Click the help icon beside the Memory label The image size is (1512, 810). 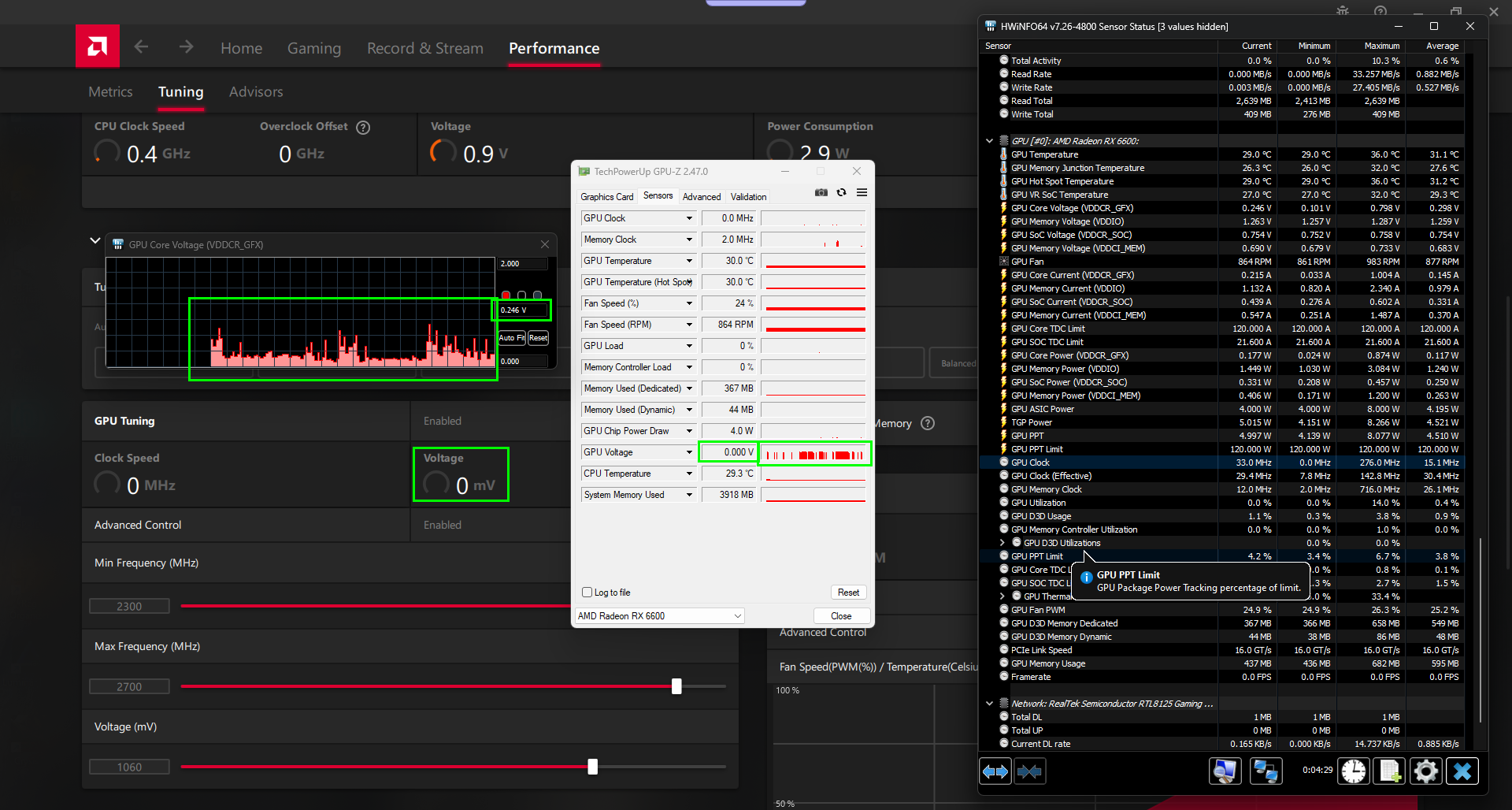click(928, 423)
